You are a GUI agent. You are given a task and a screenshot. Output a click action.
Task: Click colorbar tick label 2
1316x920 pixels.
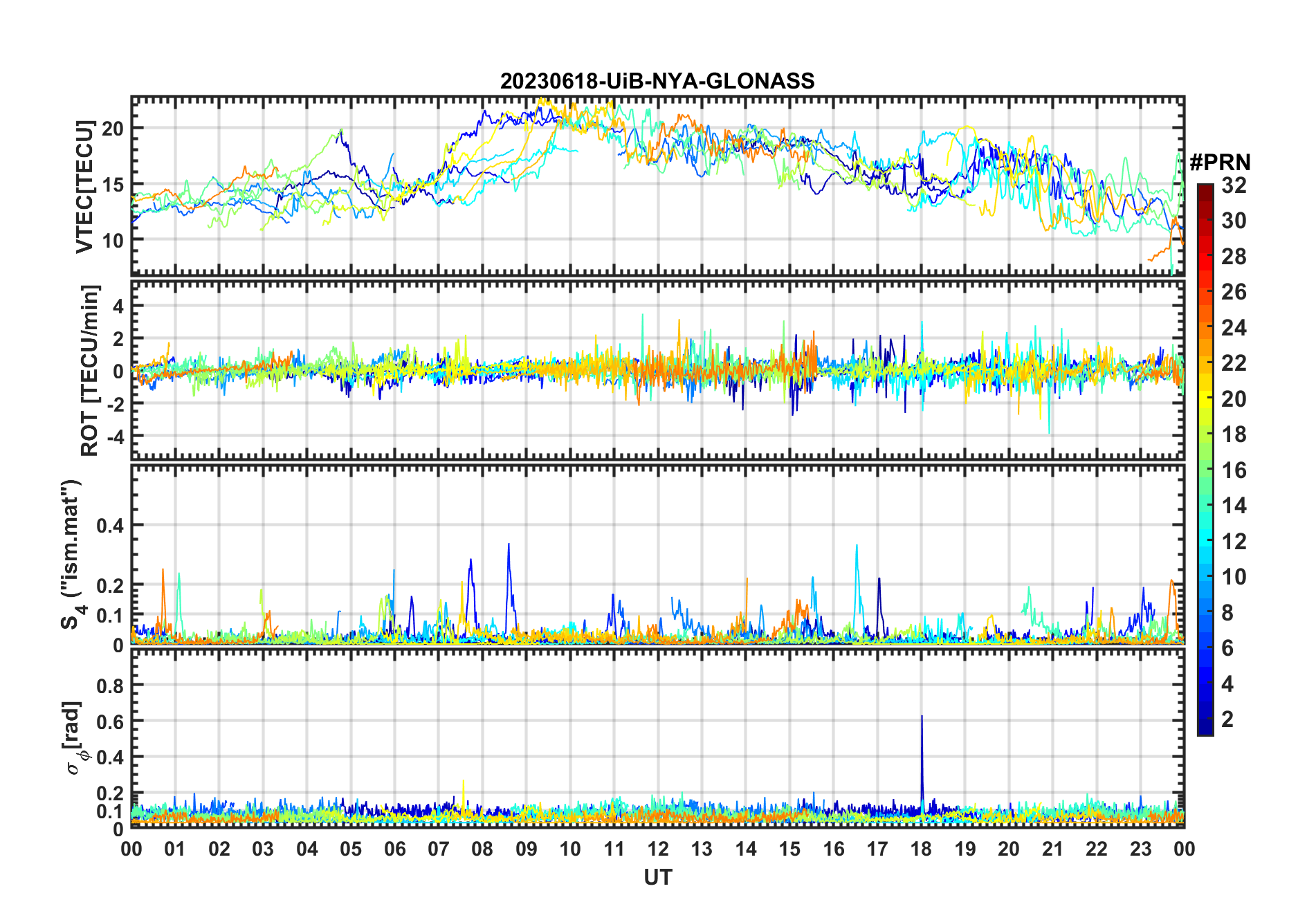pyautogui.click(x=1227, y=719)
